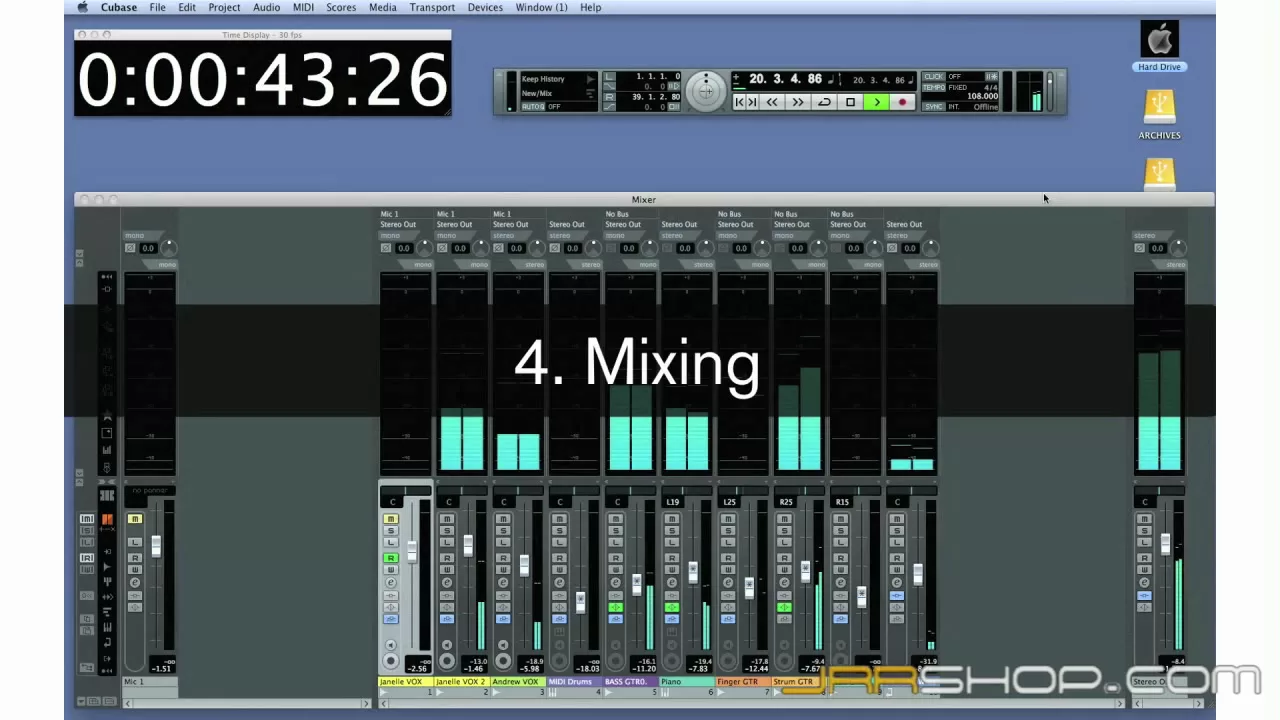The width and height of the screenshot is (1280, 720).
Task: Click the green insert state on Piano channel
Action: pyautogui.click(x=672, y=607)
